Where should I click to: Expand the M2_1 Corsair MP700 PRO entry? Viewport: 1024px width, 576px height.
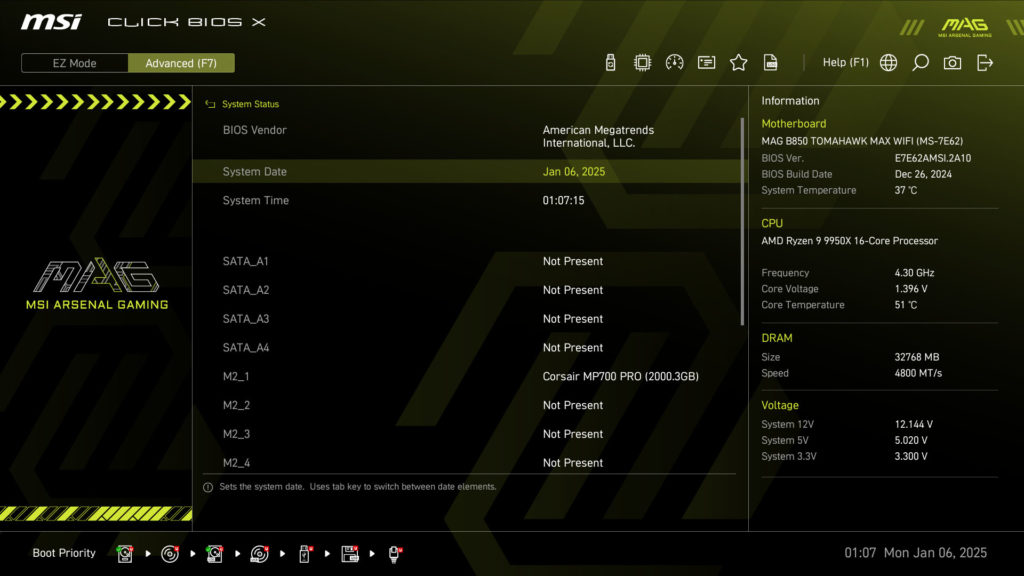[620, 377]
